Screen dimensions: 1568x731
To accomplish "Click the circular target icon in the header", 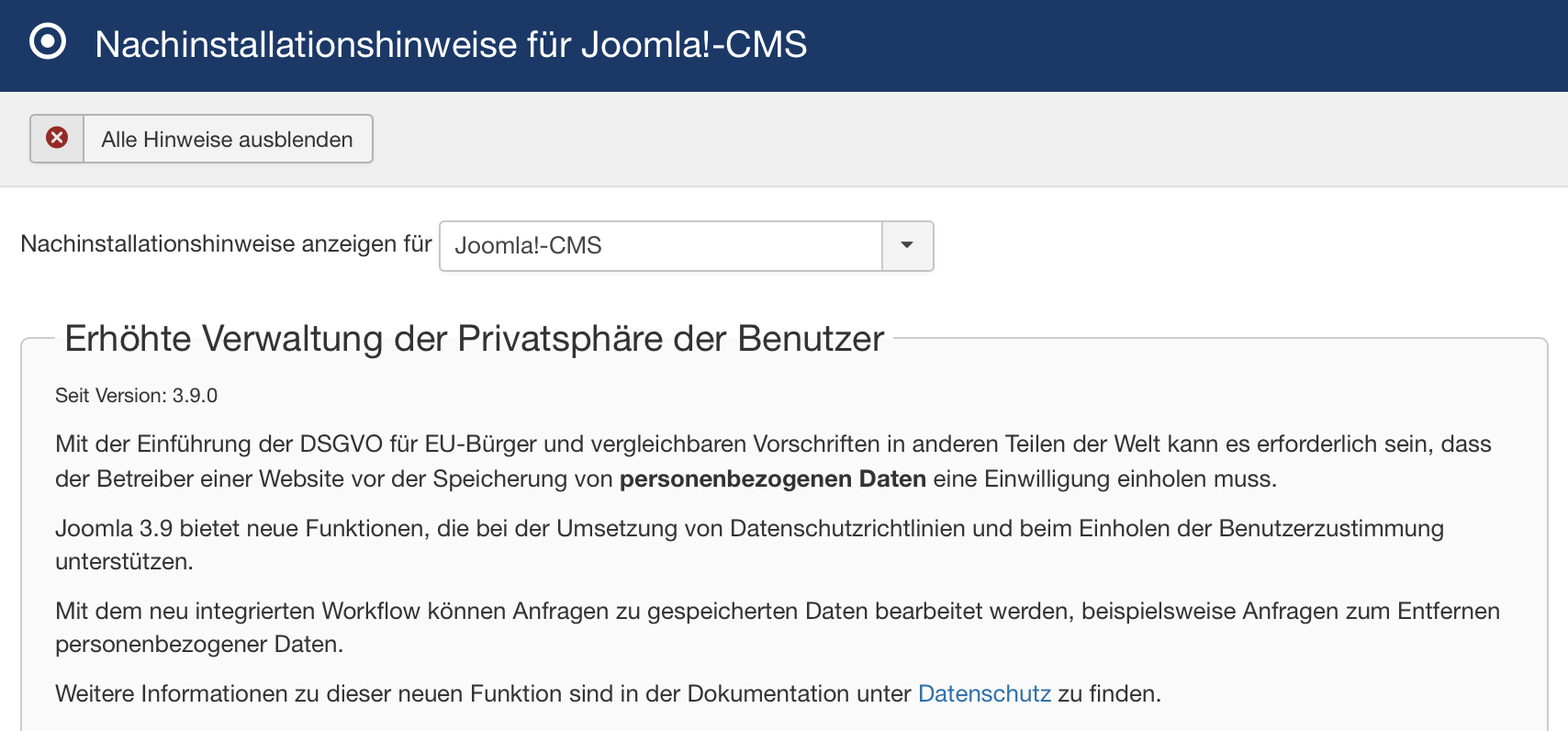I will pyautogui.click(x=48, y=41).
